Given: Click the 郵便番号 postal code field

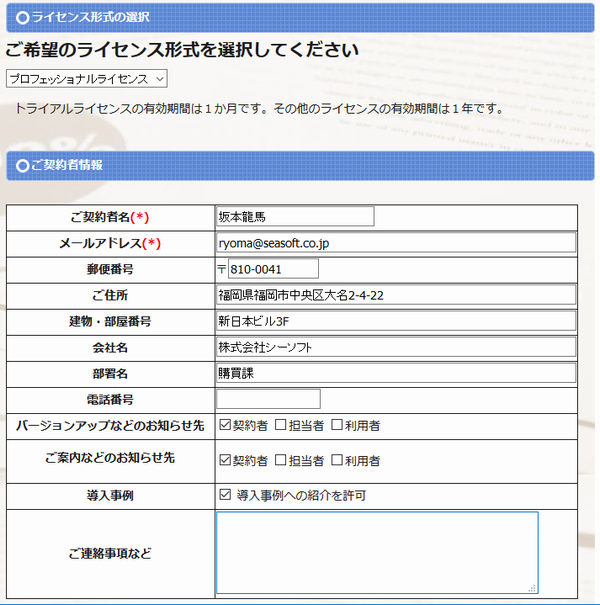Looking at the screenshot, I should pyautogui.click(x=273, y=269).
